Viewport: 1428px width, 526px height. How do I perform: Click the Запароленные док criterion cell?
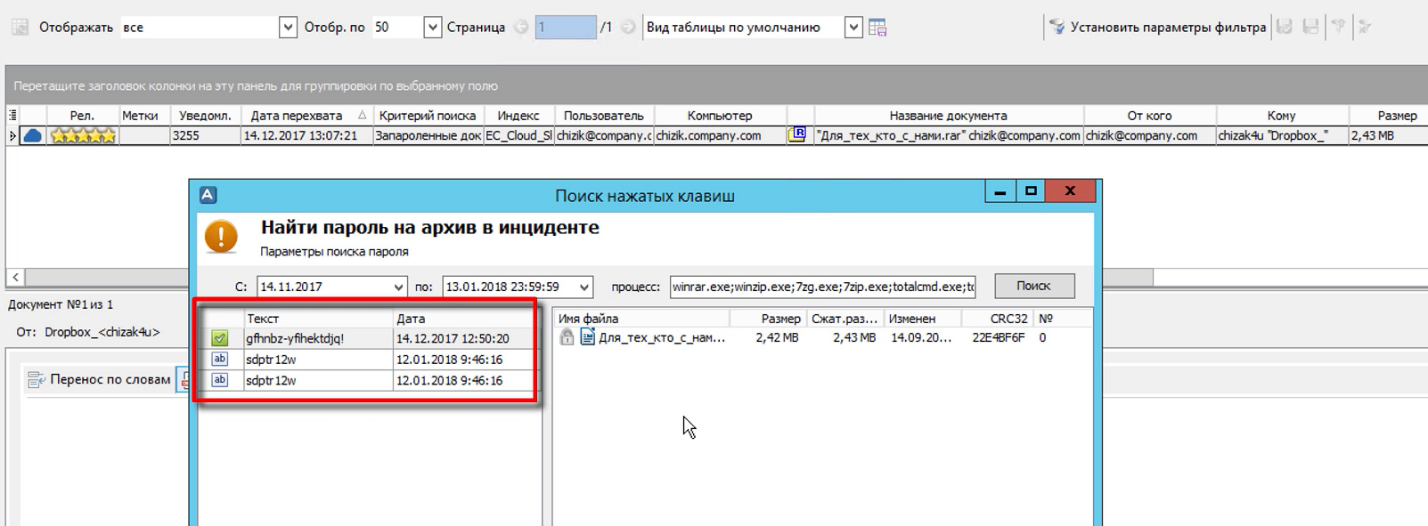click(x=427, y=136)
